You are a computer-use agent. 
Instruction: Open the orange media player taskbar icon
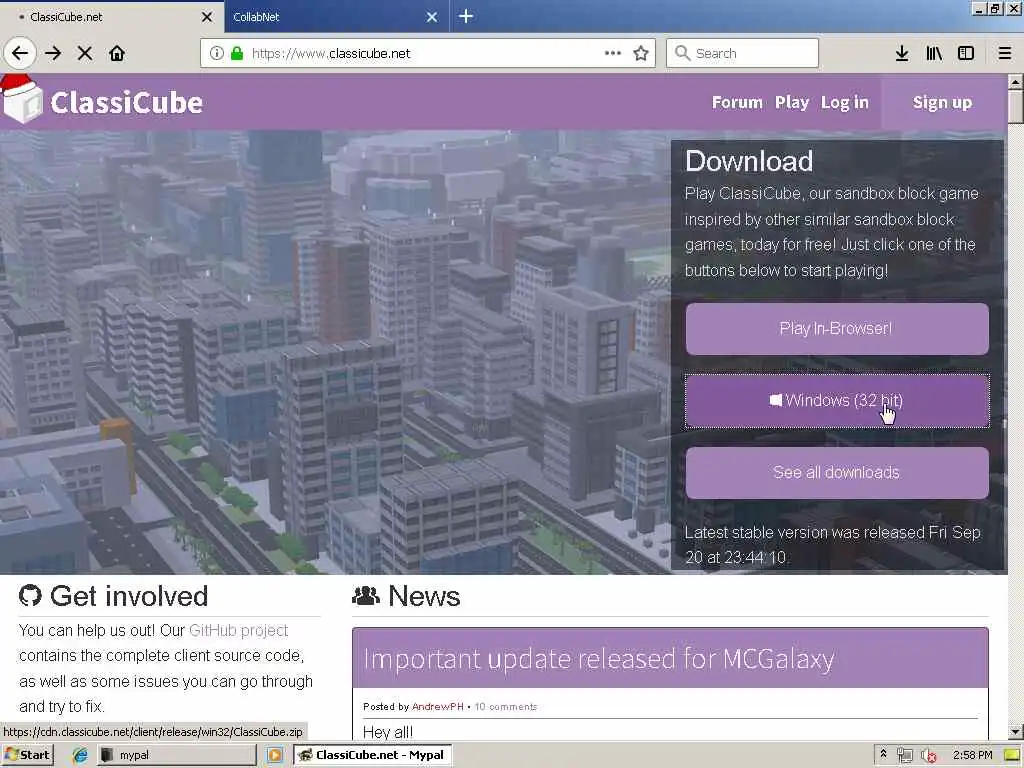(x=274, y=755)
